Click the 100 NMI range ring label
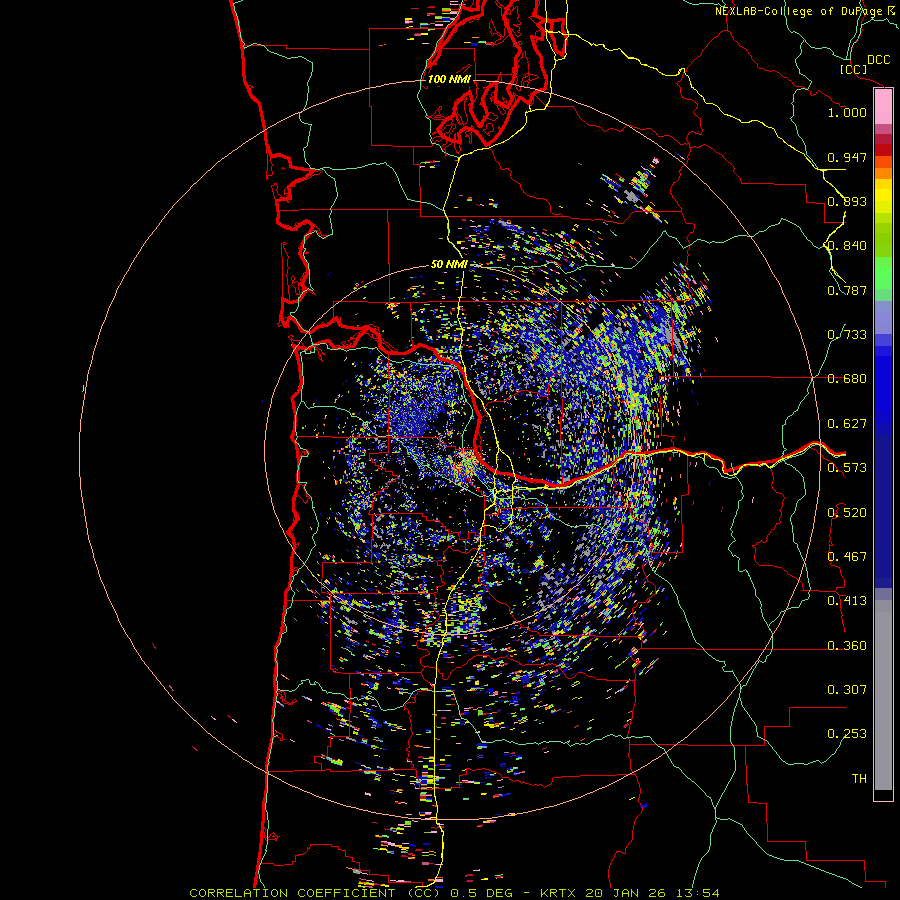Image resolution: width=900 pixels, height=900 pixels. [449, 79]
